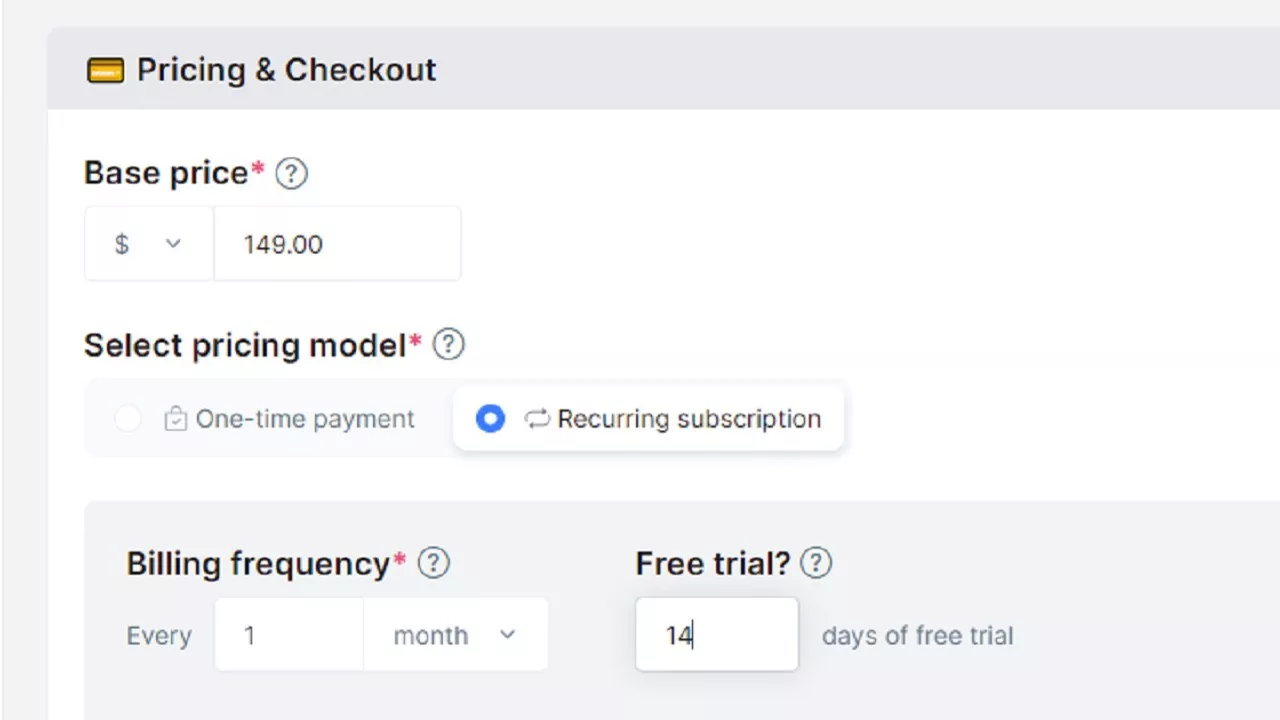Click the chevron next to the dollar sign
The image size is (1280, 720).
[x=173, y=244]
